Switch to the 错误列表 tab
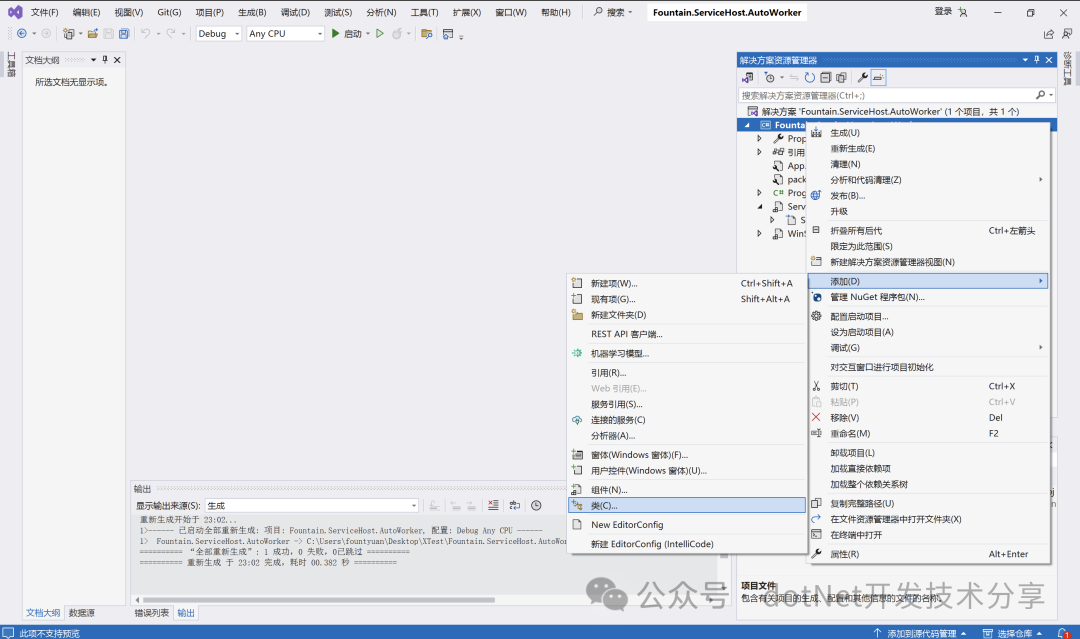The image size is (1080, 639). coord(152,613)
